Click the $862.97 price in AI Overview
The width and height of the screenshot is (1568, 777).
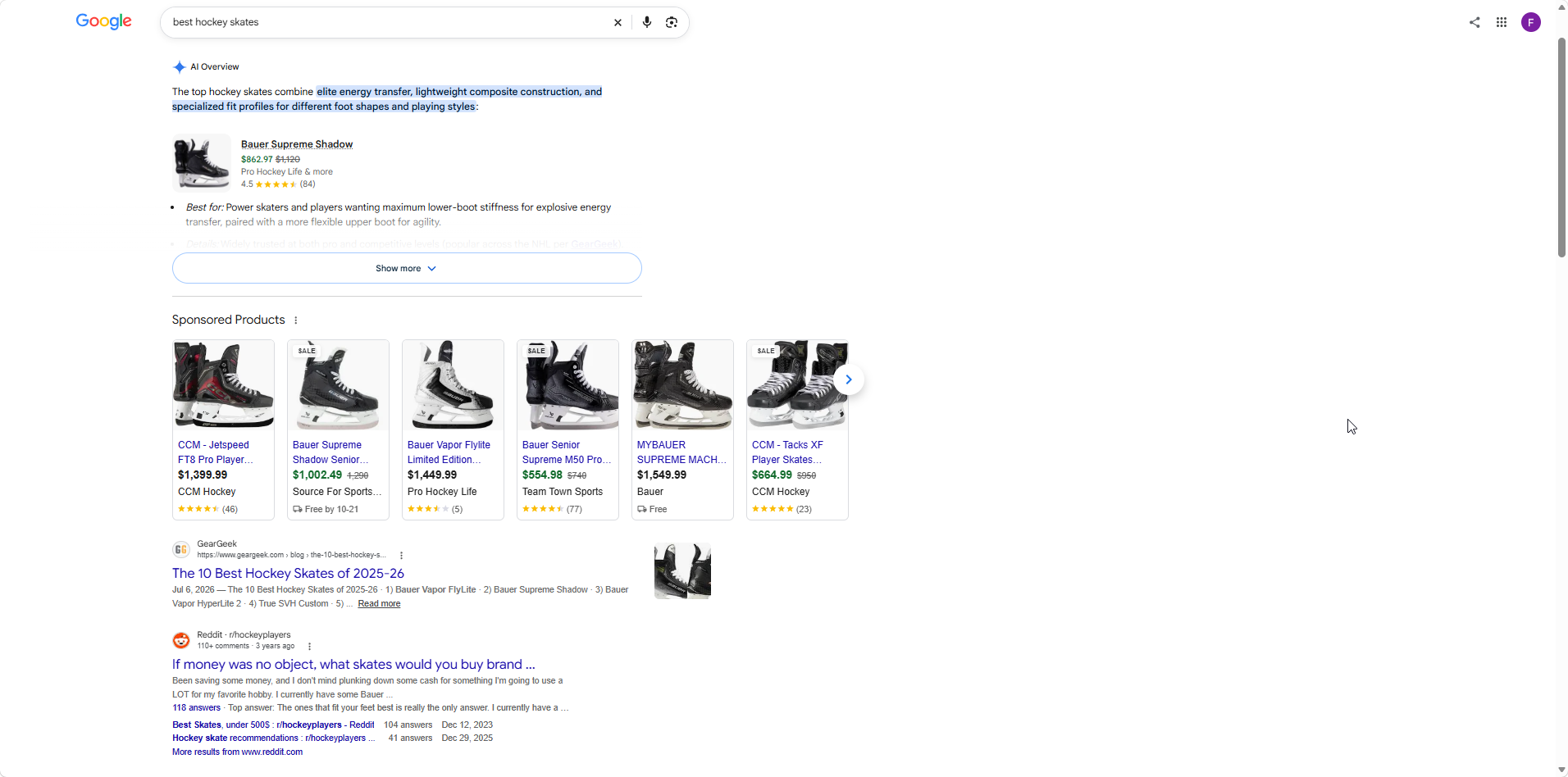coord(257,160)
